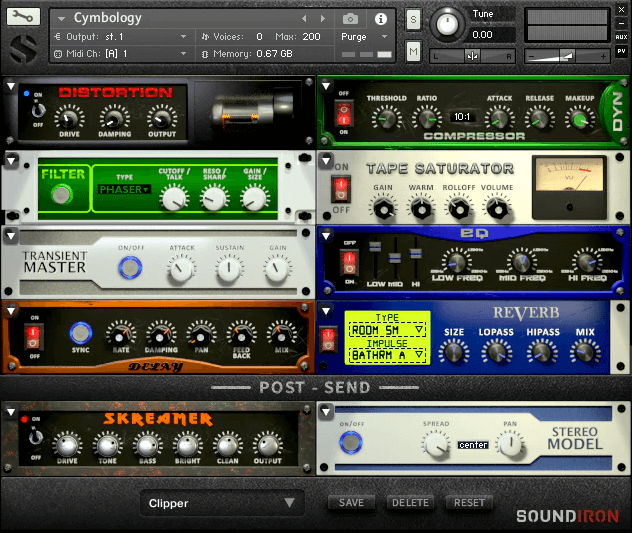Viewport: 632px width, 533px height.
Task: Click the SAVE preset button
Action: point(351,503)
